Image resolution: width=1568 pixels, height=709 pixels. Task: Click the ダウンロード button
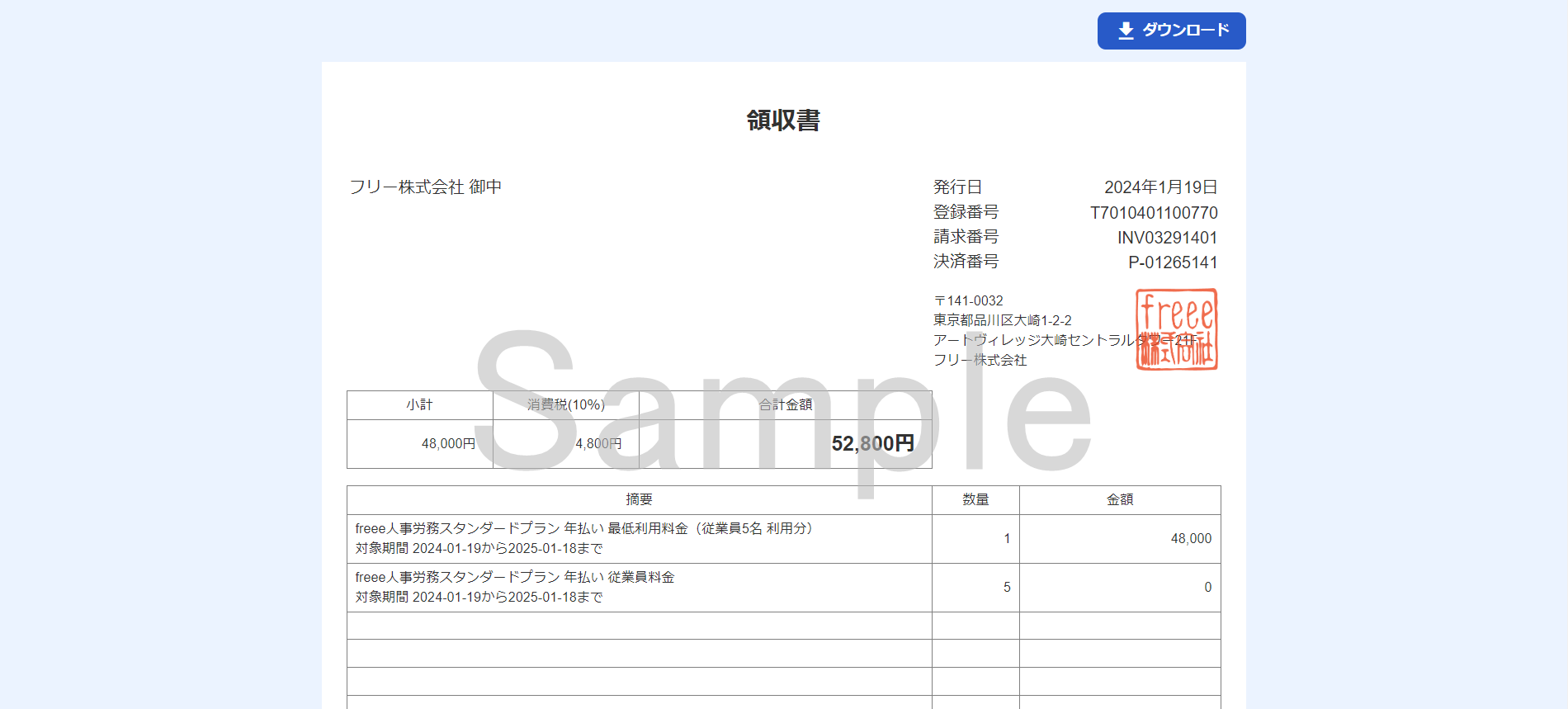pos(1171,31)
